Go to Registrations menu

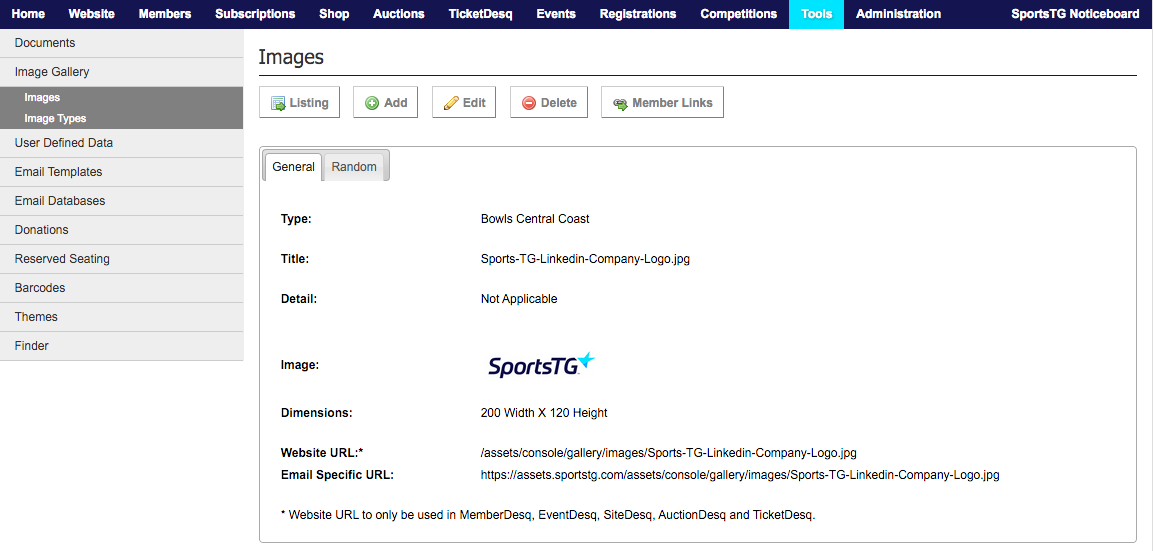638,14
